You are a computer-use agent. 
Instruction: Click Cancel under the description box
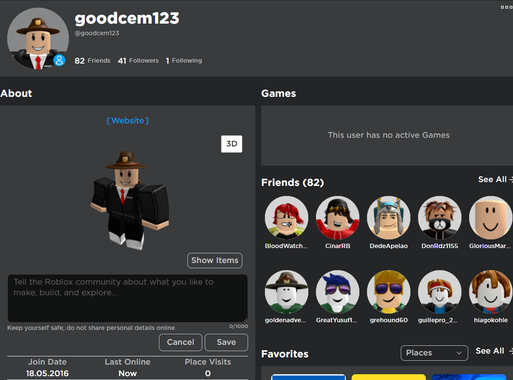tap(180, 342)
